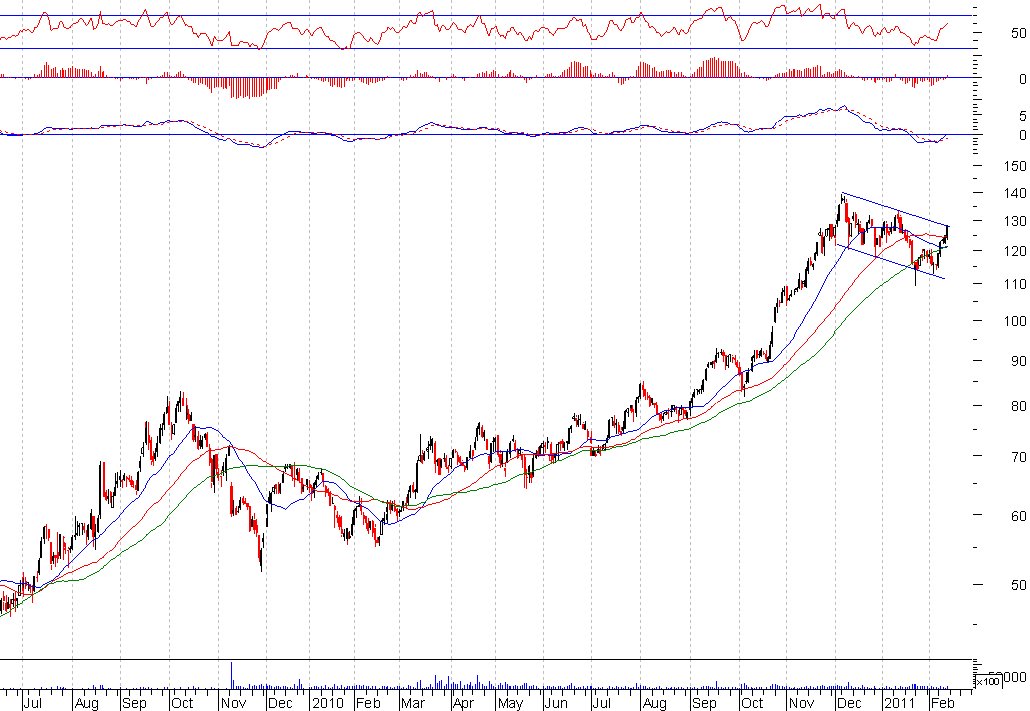Click the Jun month label
Image resolution: width=1030 pixels, height=711 pixels.
tap(556, 703)
